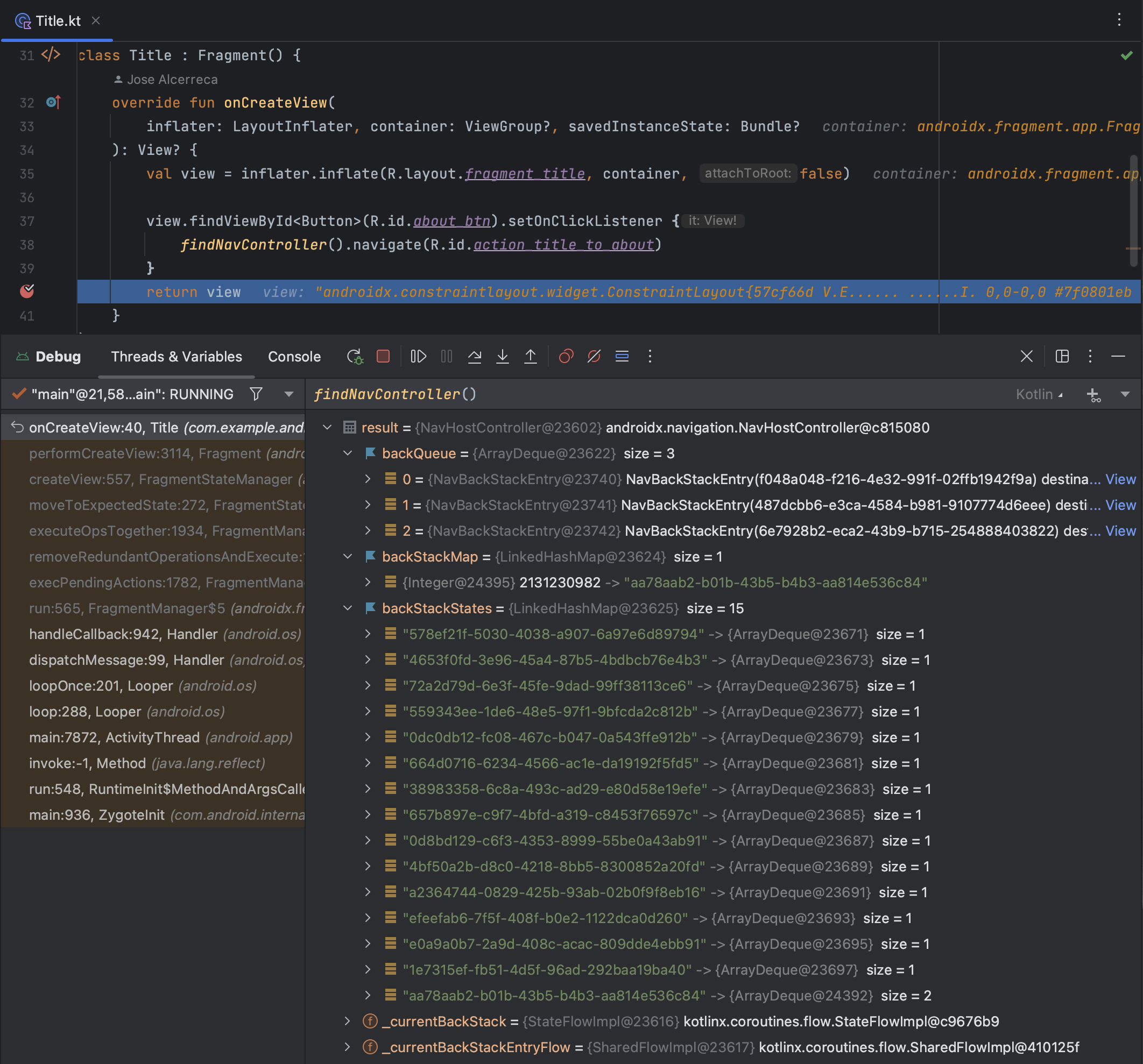Click View link for backQueue entry 2
This screenshot has width=1143, height=1064.
pos(1120,530)
